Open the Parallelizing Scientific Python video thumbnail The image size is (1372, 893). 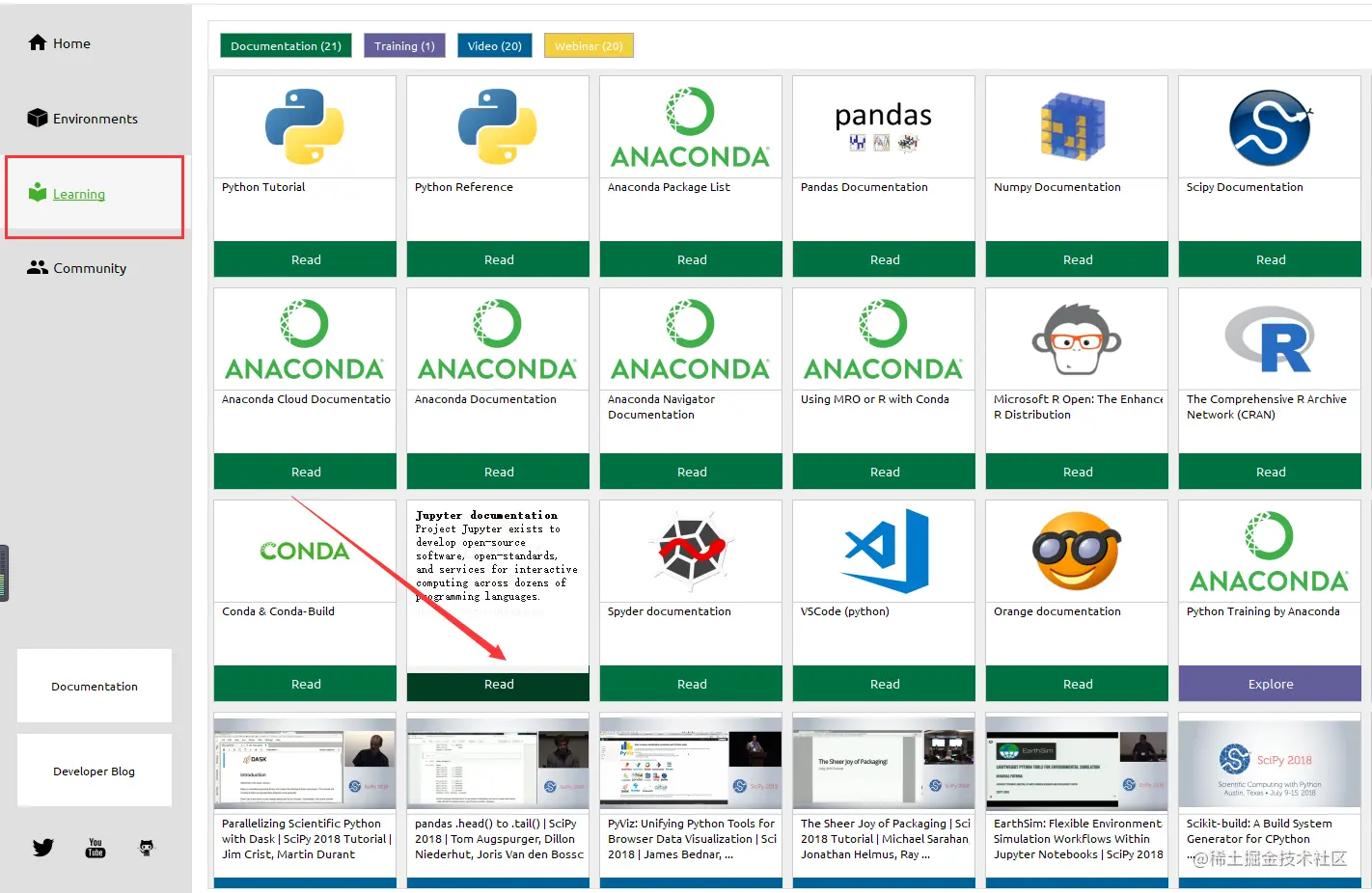coord(305,762)
